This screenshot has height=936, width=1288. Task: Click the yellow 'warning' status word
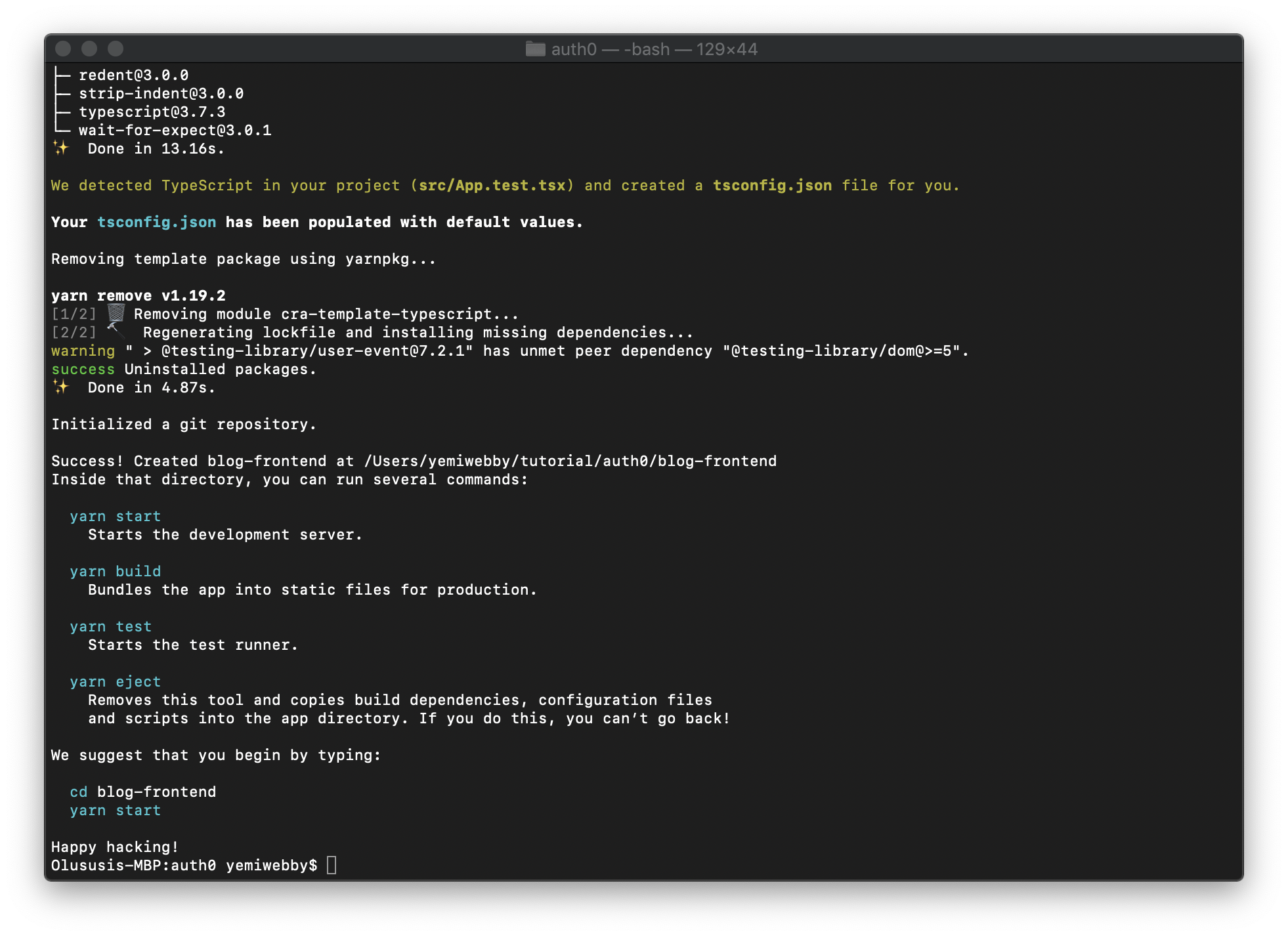click(x=83, y=351)
